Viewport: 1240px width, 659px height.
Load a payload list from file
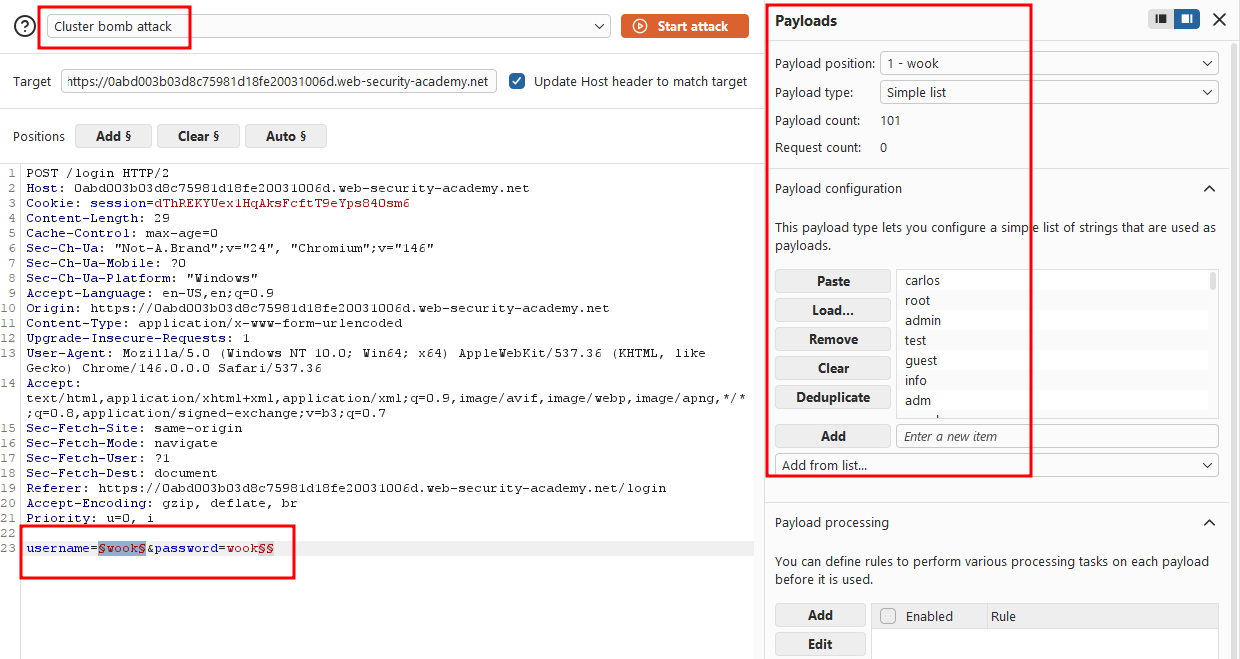pos(833,310)
